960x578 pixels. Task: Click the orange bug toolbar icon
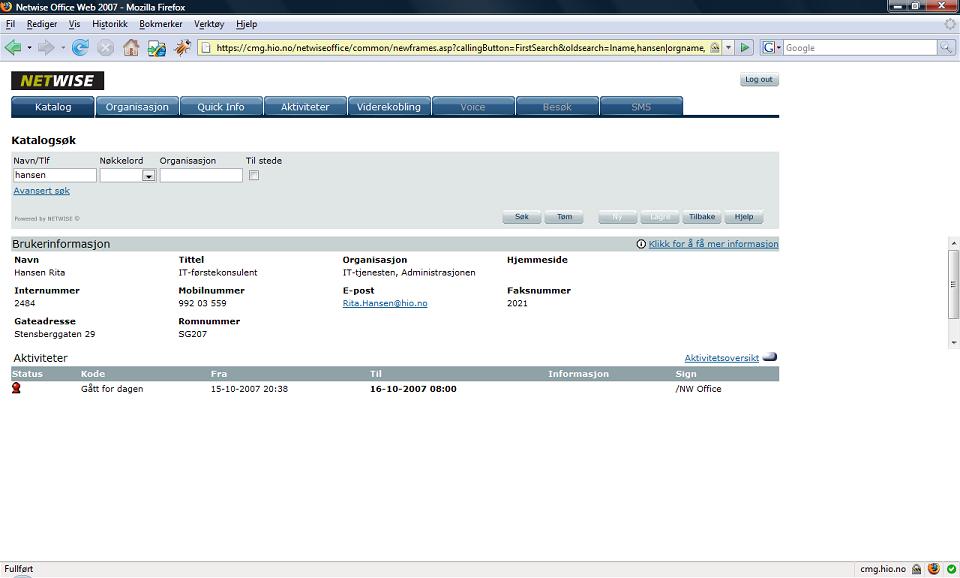click(182, 47)
